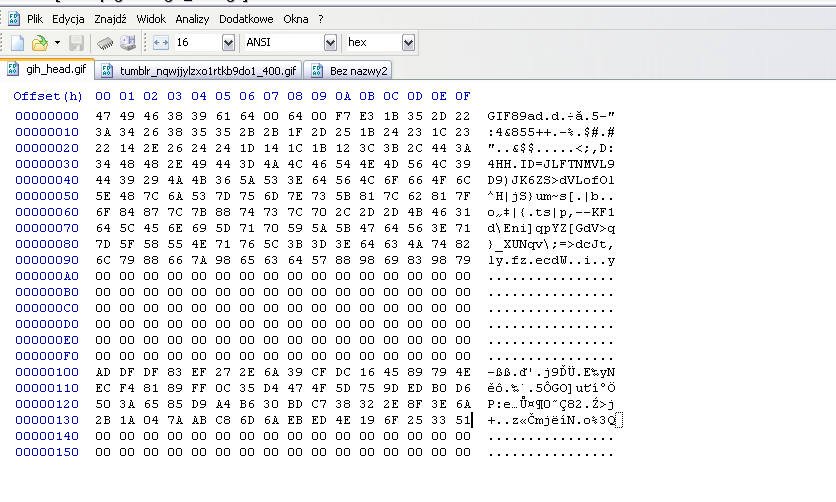Click column header 0A
Viewport: 836px width, 502px height.
click(x=343, y=96)
